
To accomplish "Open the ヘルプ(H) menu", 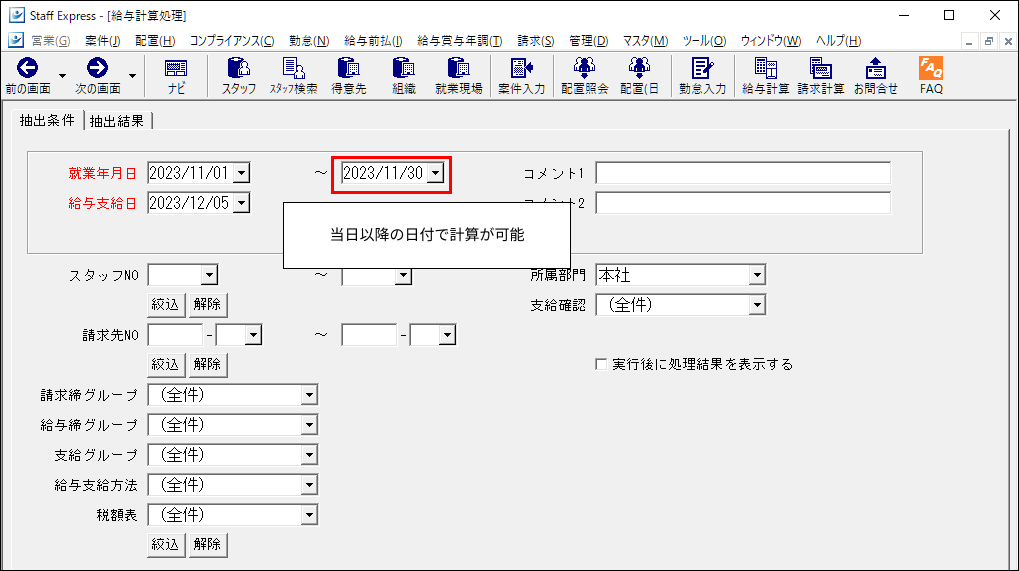I will 838,41.
